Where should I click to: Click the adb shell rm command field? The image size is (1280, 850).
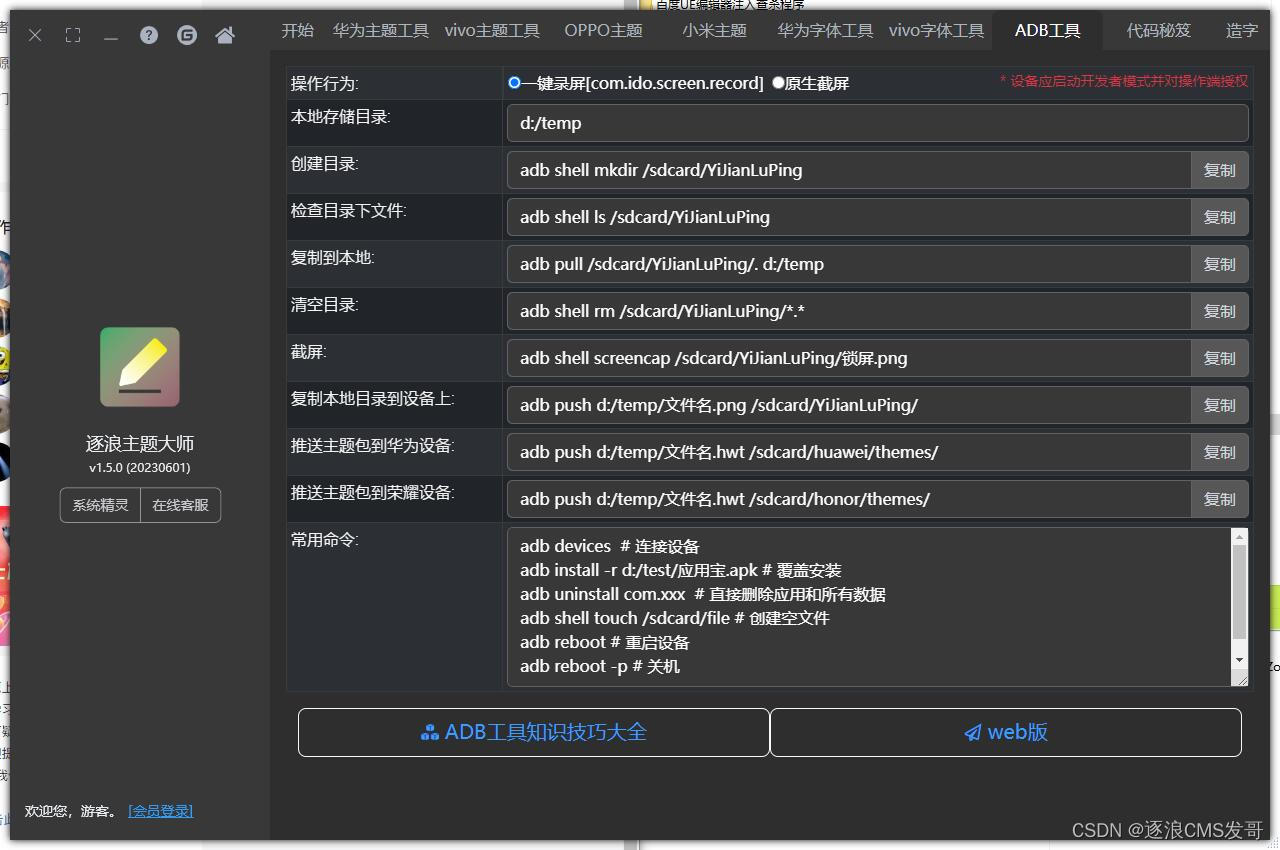[x=849, y=311]
